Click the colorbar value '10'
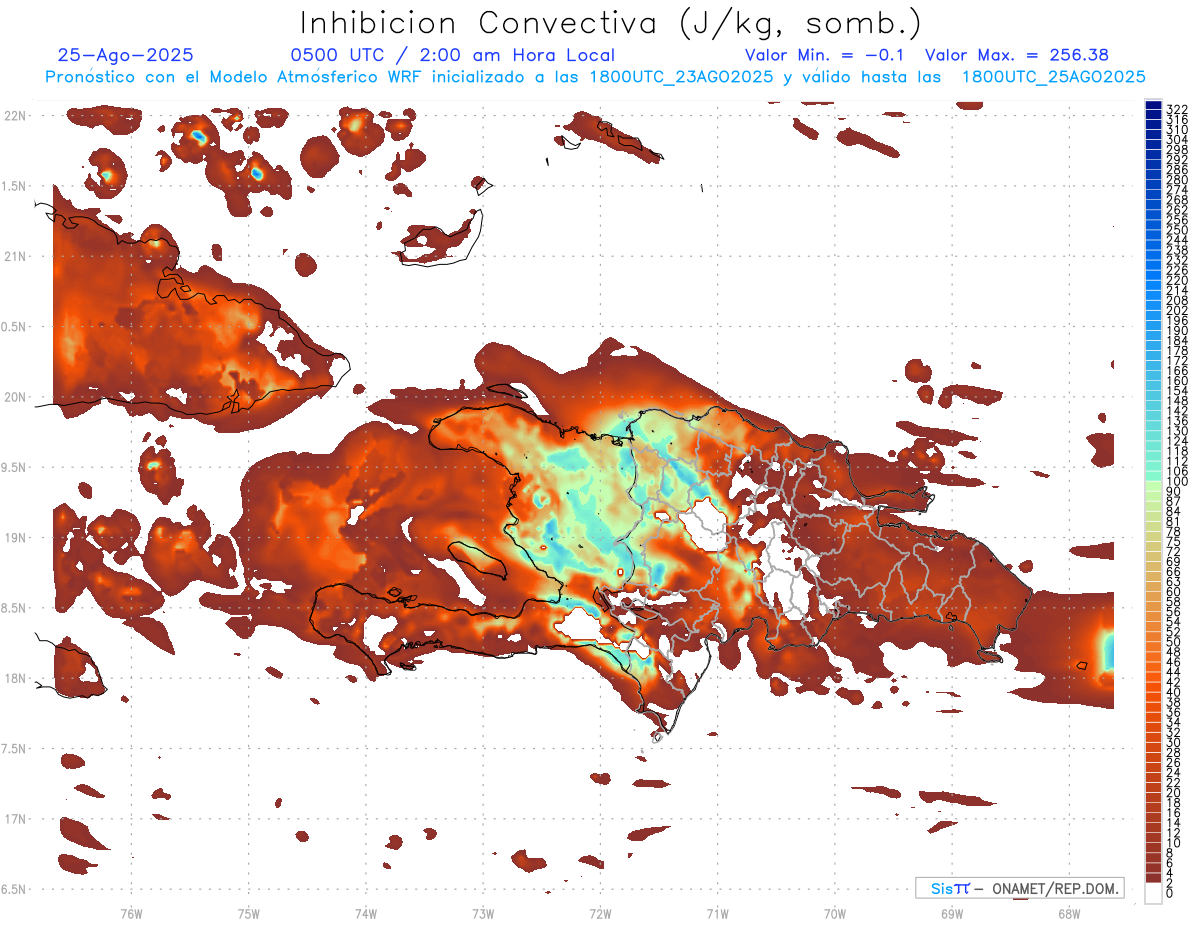 pos(1174,842)
